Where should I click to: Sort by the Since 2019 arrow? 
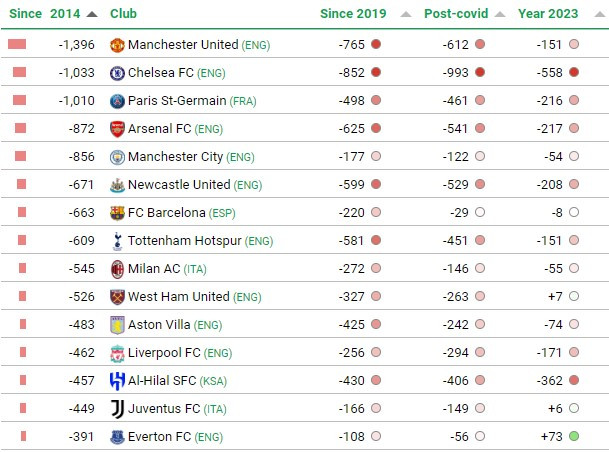(x=405, y=14)
